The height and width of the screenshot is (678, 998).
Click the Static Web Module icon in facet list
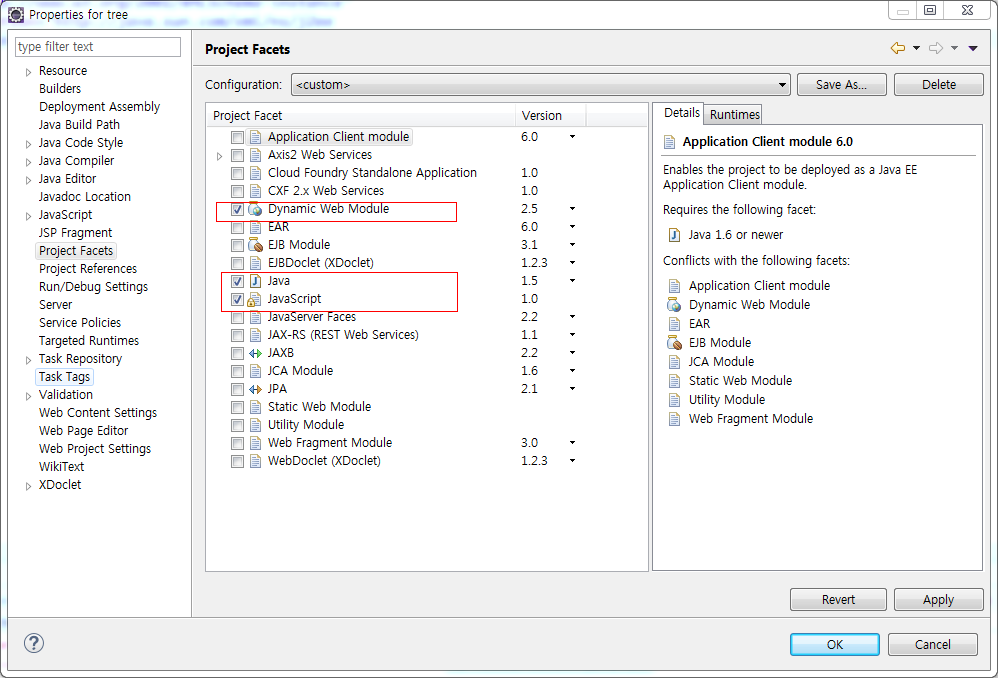point(255,407)
